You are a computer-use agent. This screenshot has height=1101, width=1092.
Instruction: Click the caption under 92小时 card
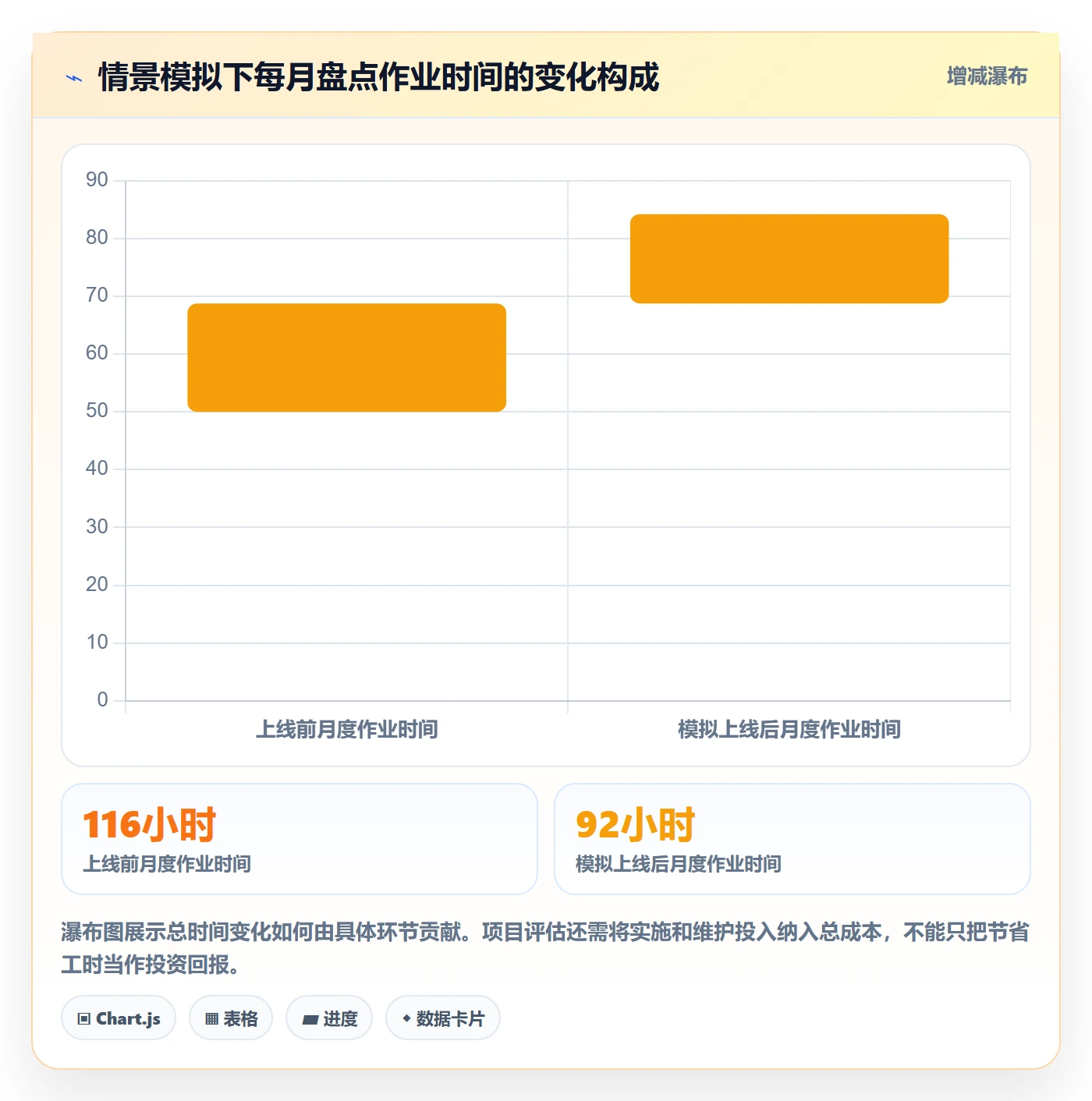point(679,864)
